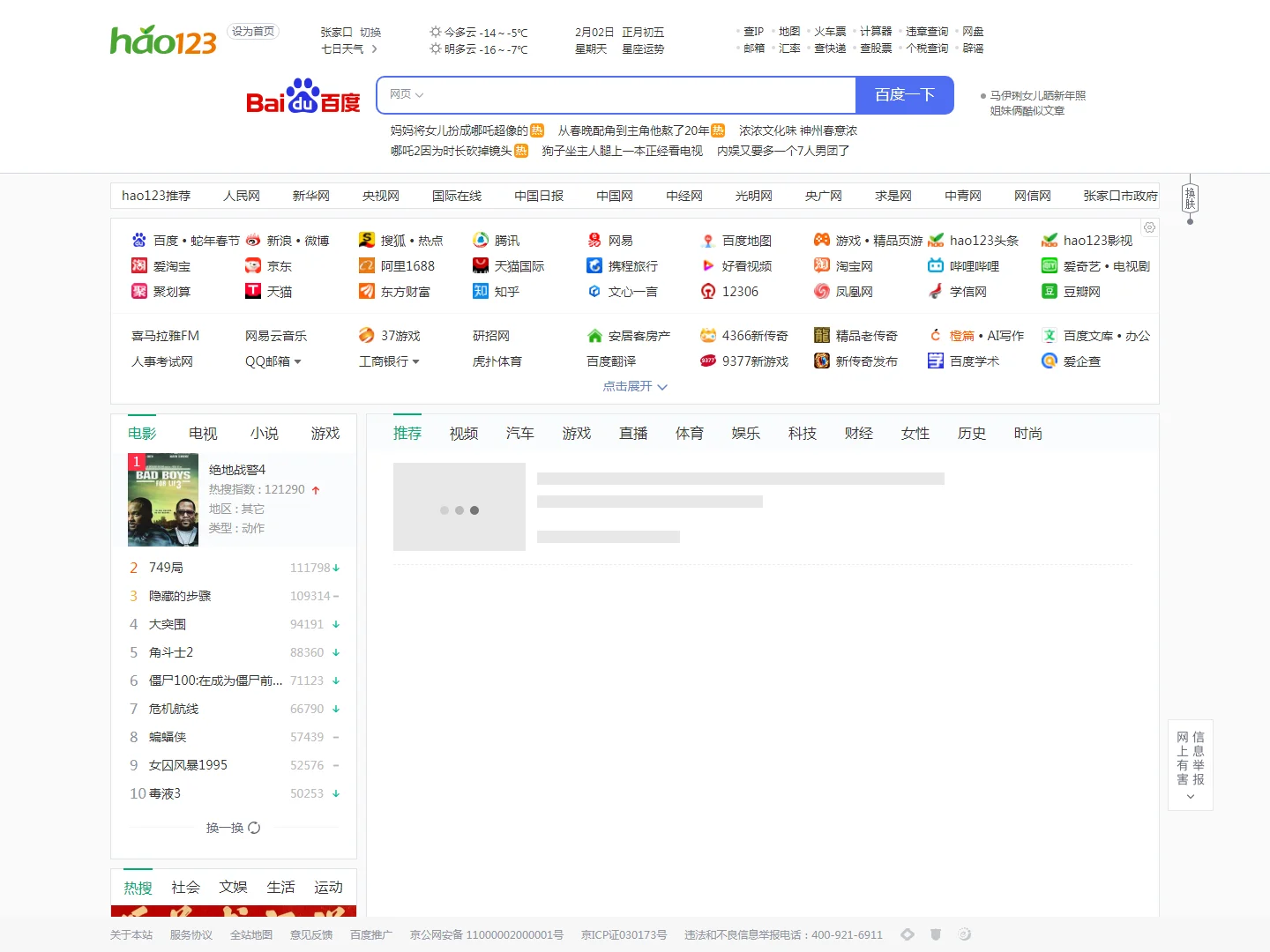Open the 爱淘宝 site icon
The image size is (1270, 952).
pyautogui.click(x=139, y=265)
